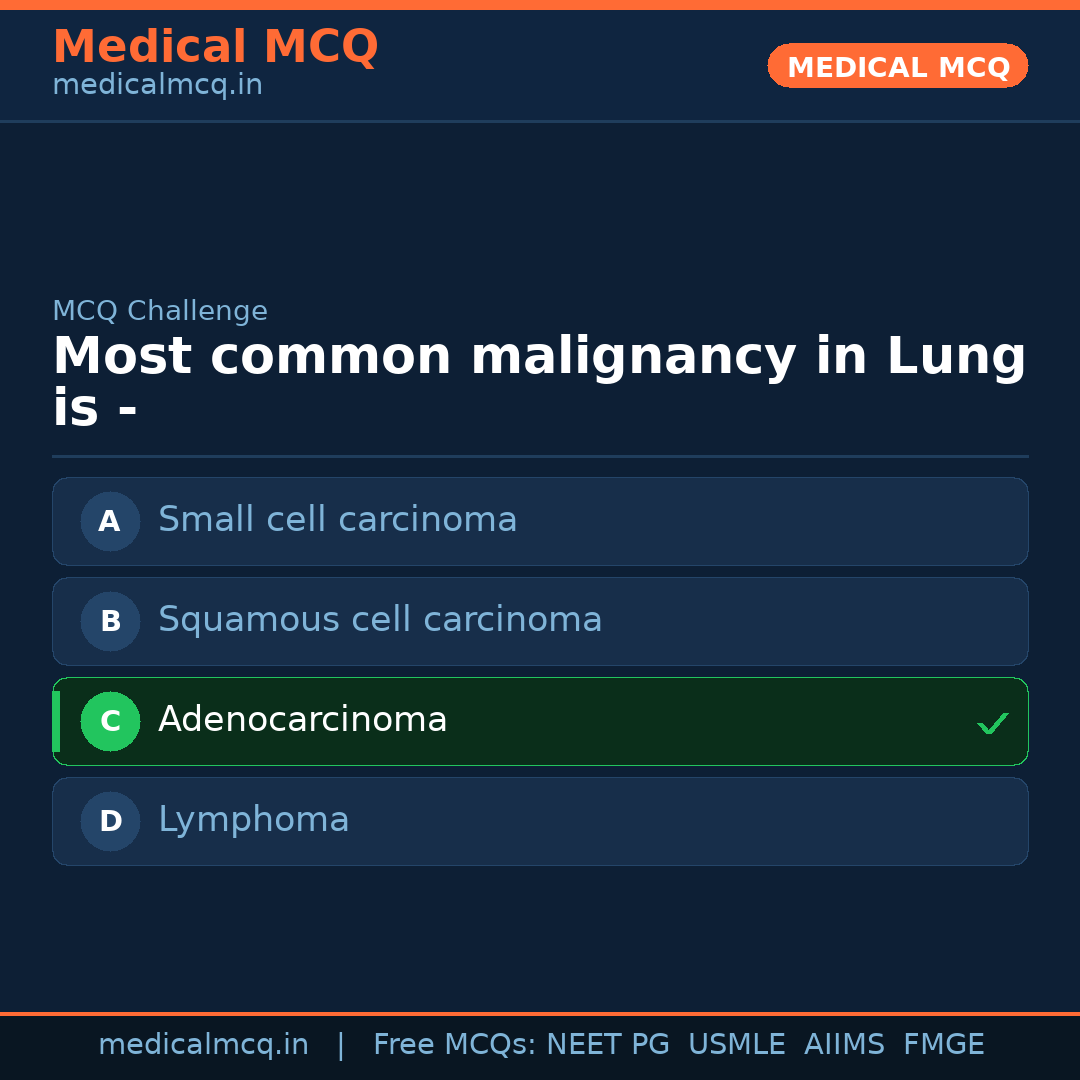Image resolution: width=1080 pixels, height=1080 pixels.
Task: Open medicalmcq.in link below header title
Action: coord(157,86)
